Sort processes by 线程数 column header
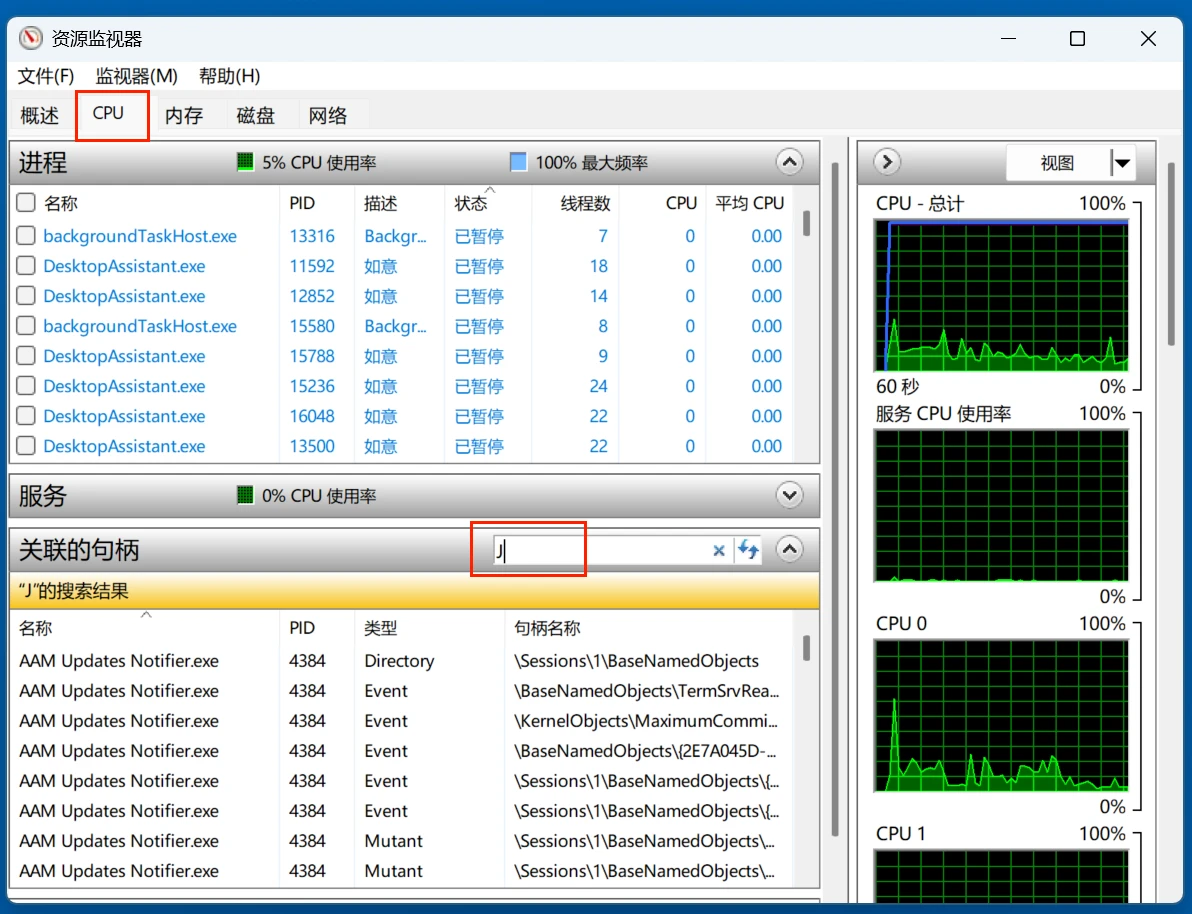 tap(585, 203)
